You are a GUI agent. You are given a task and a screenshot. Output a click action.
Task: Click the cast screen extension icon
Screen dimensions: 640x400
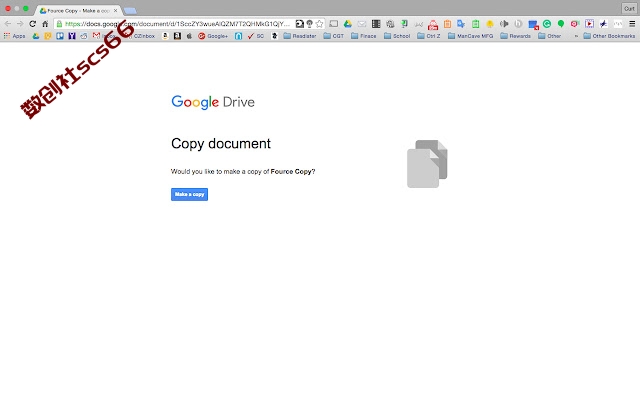[x=333, y=24]
